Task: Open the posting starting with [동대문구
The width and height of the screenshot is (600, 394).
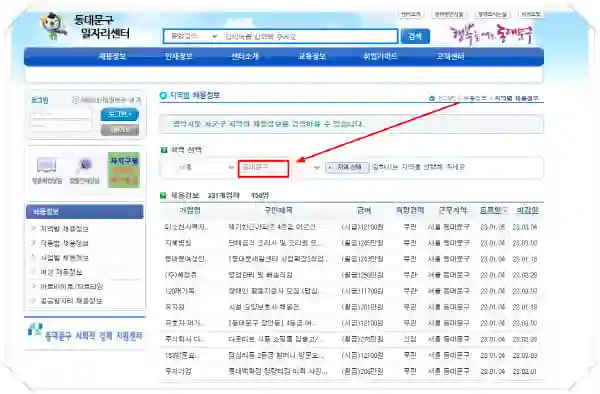Action: [x=272, y=323]
